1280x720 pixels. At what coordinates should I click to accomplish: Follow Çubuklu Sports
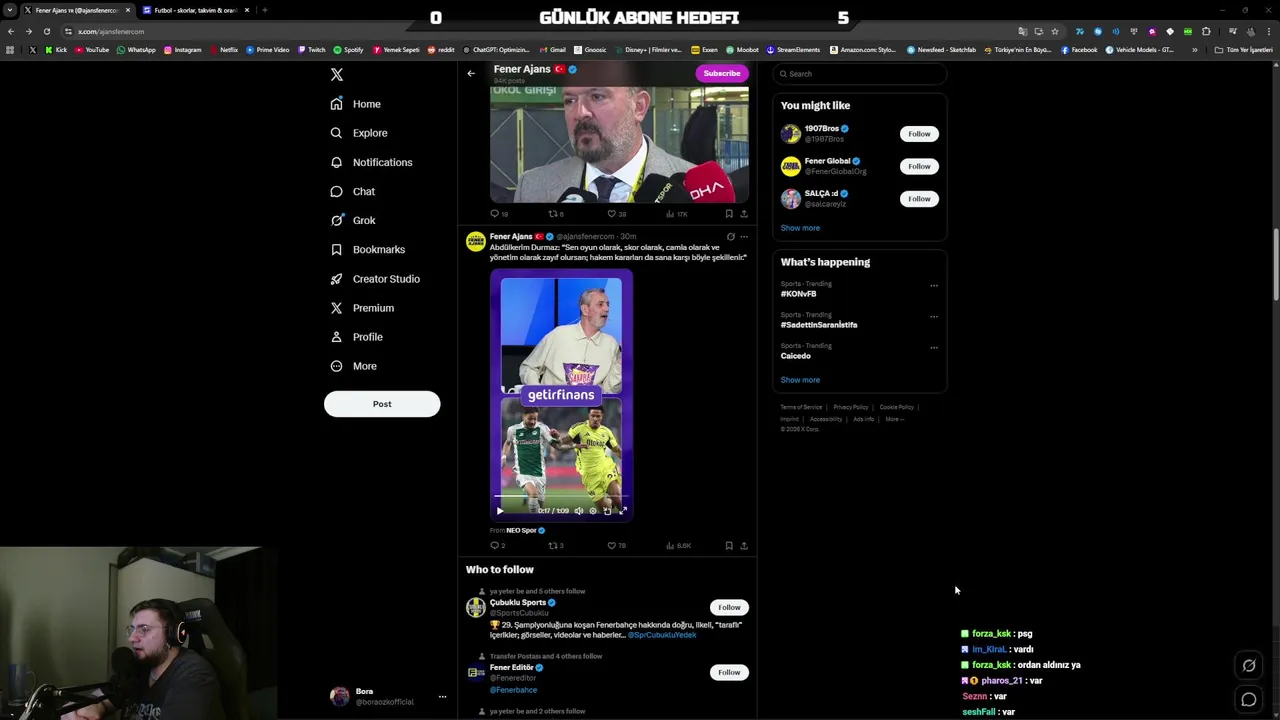pos(729,608)
